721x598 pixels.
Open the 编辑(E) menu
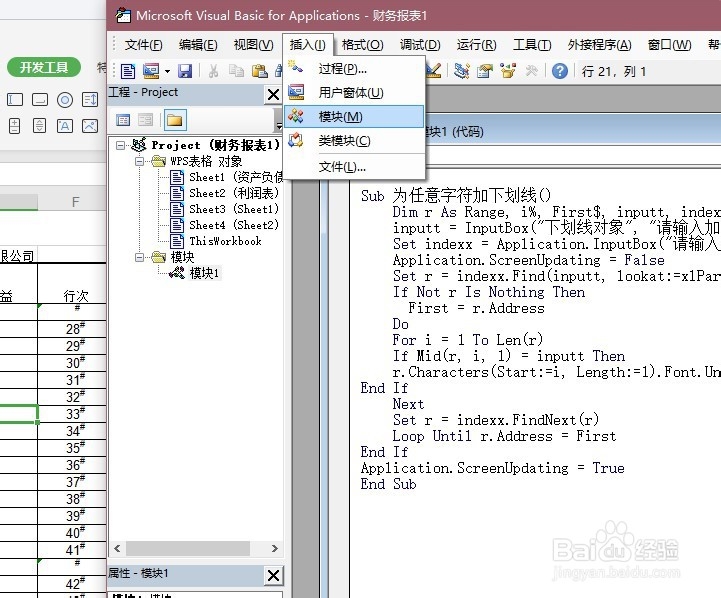[x=198, y=45]
